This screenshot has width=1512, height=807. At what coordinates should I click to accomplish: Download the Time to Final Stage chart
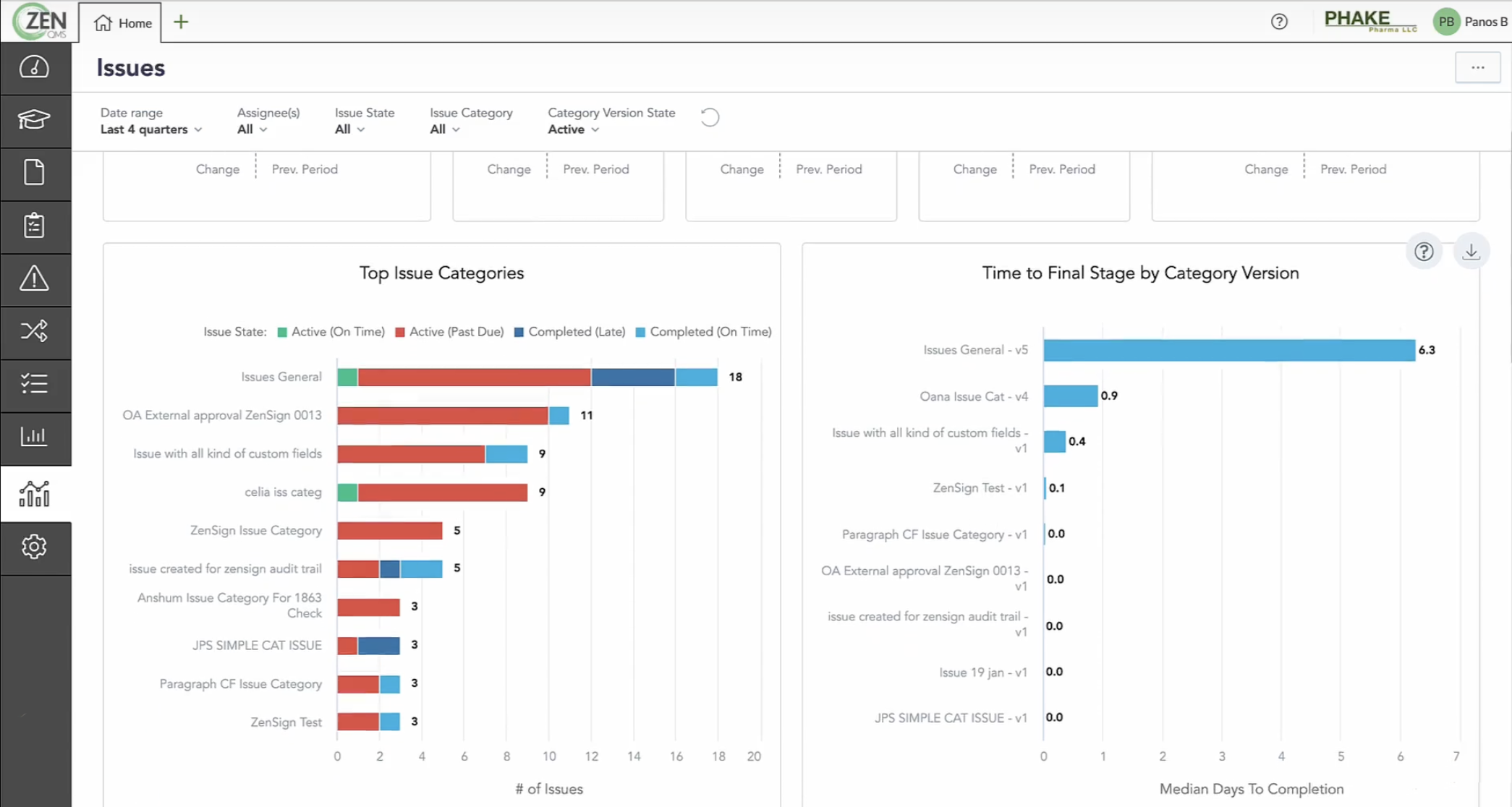tap(1471, 251)
